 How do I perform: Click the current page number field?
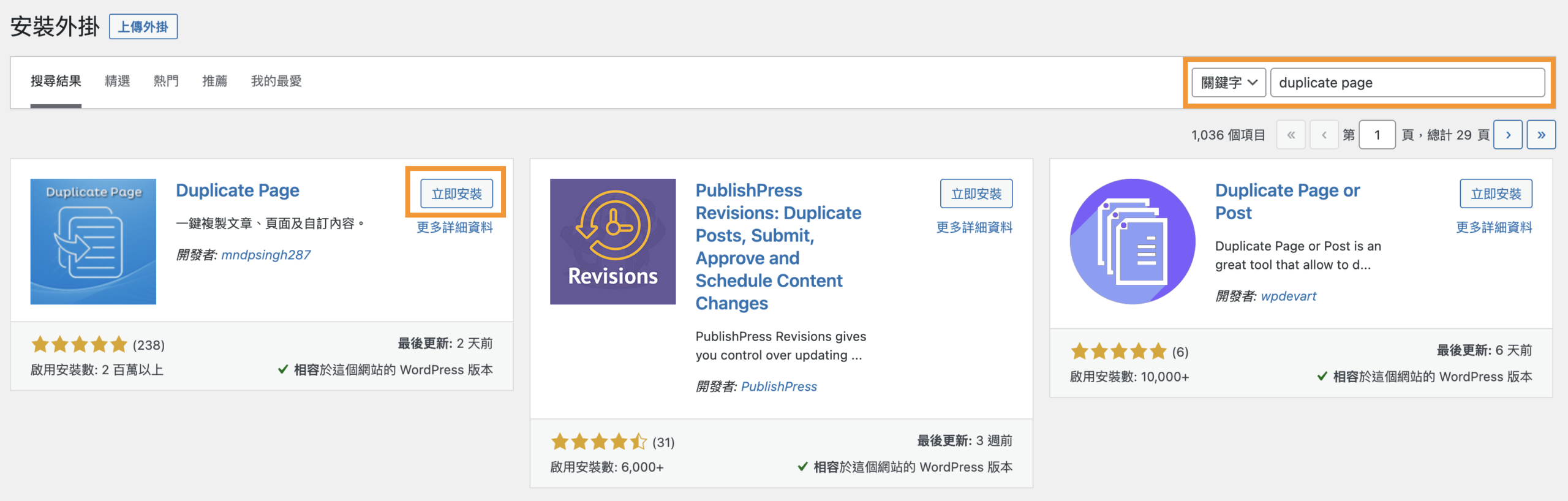[1377, 135]
